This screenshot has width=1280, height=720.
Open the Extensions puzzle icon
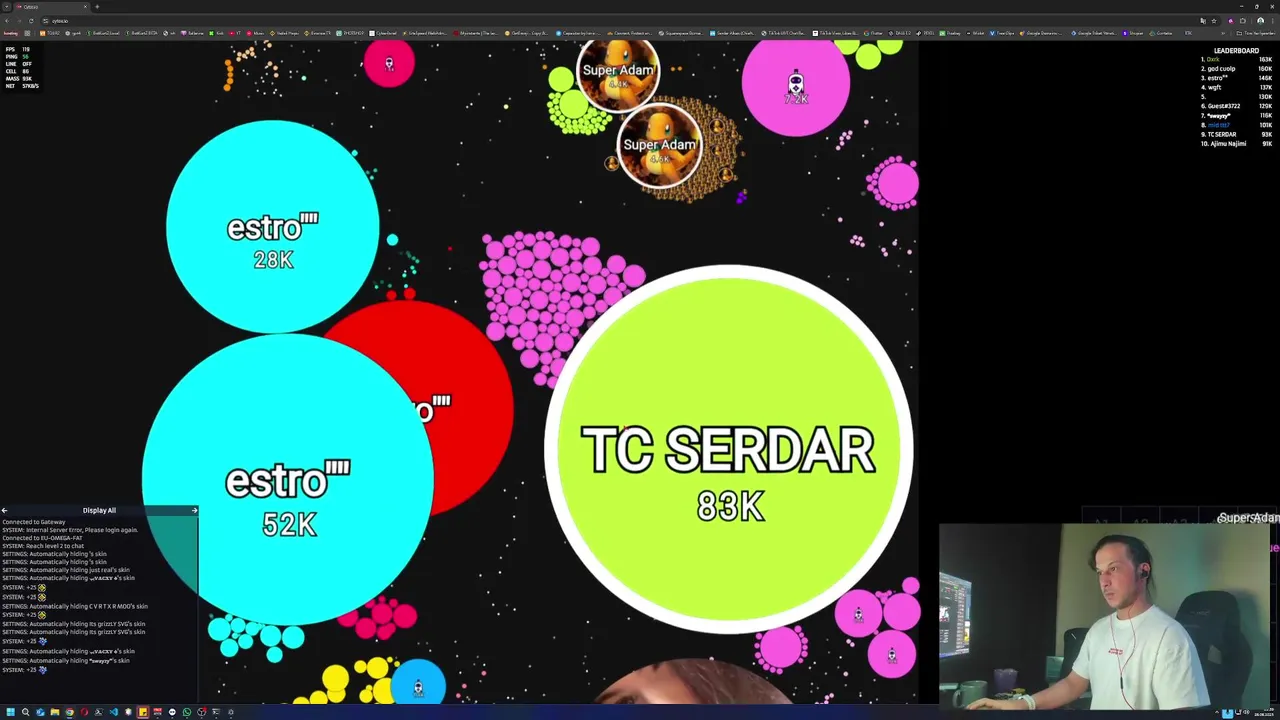point(1243,21)
